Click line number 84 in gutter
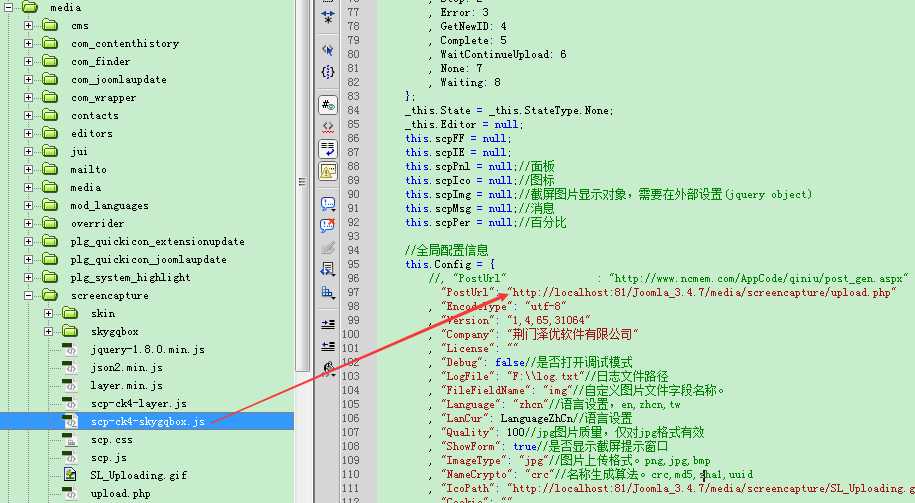The image size is (915, 503). [x=353, y=110]
